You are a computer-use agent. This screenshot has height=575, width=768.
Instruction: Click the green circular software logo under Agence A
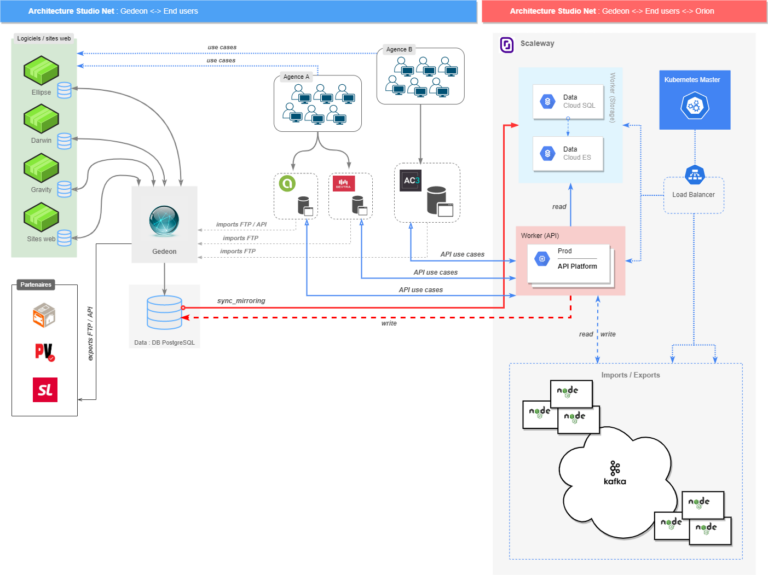287,183
